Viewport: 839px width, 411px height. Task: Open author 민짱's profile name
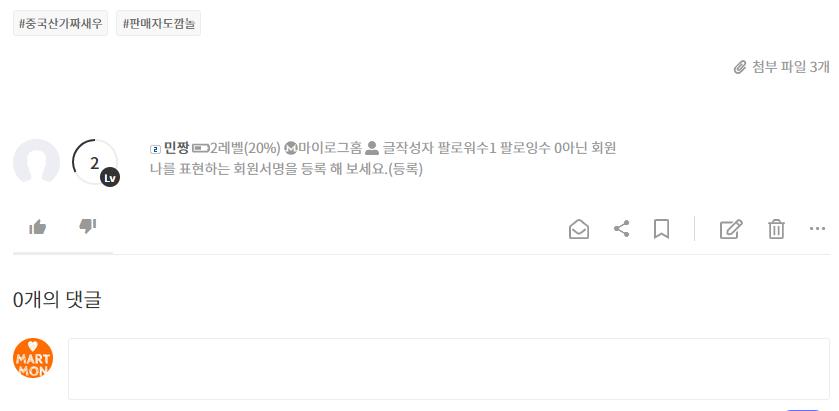(x=176, y=148)
